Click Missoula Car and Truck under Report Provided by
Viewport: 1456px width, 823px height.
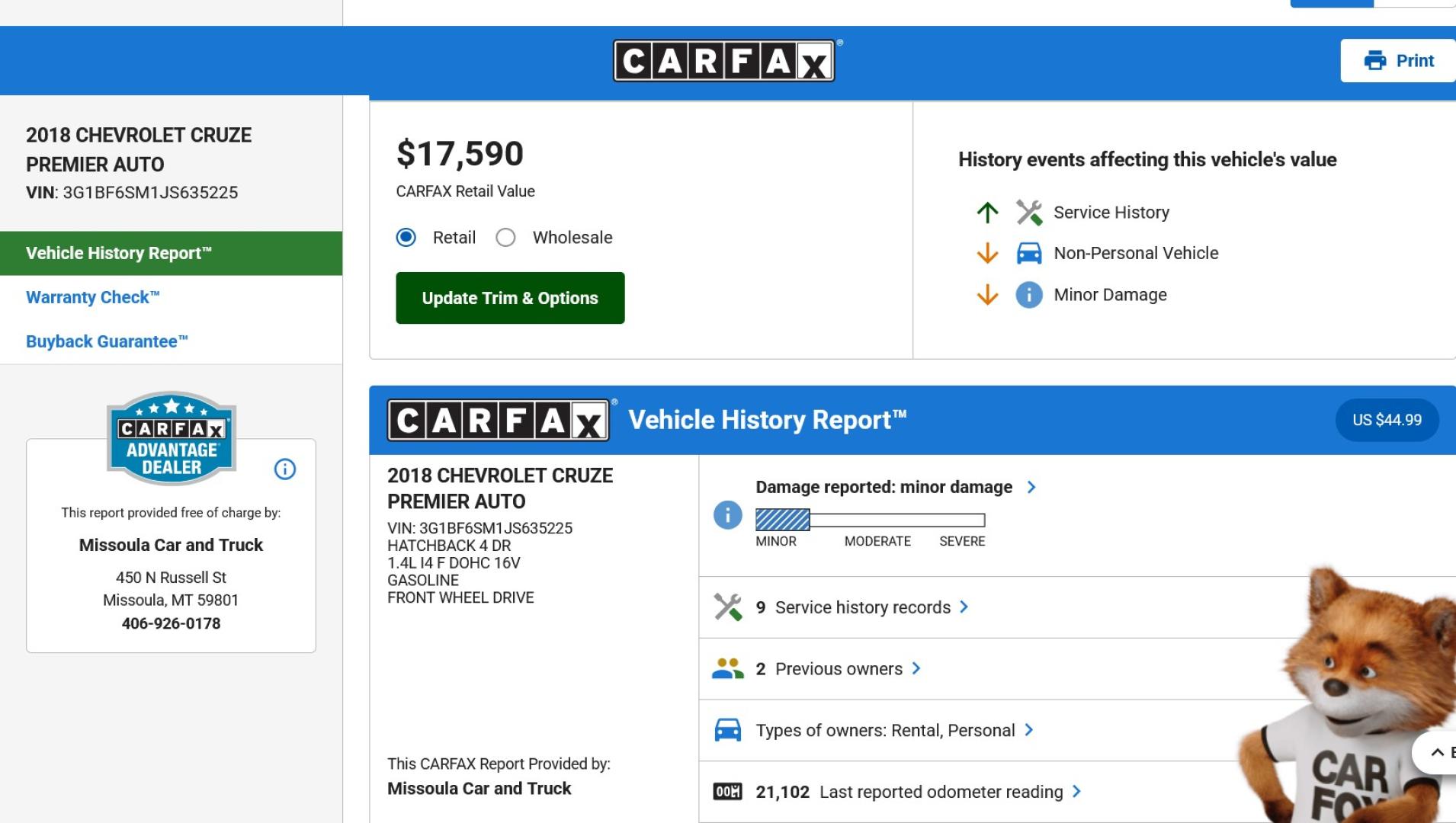479,789
